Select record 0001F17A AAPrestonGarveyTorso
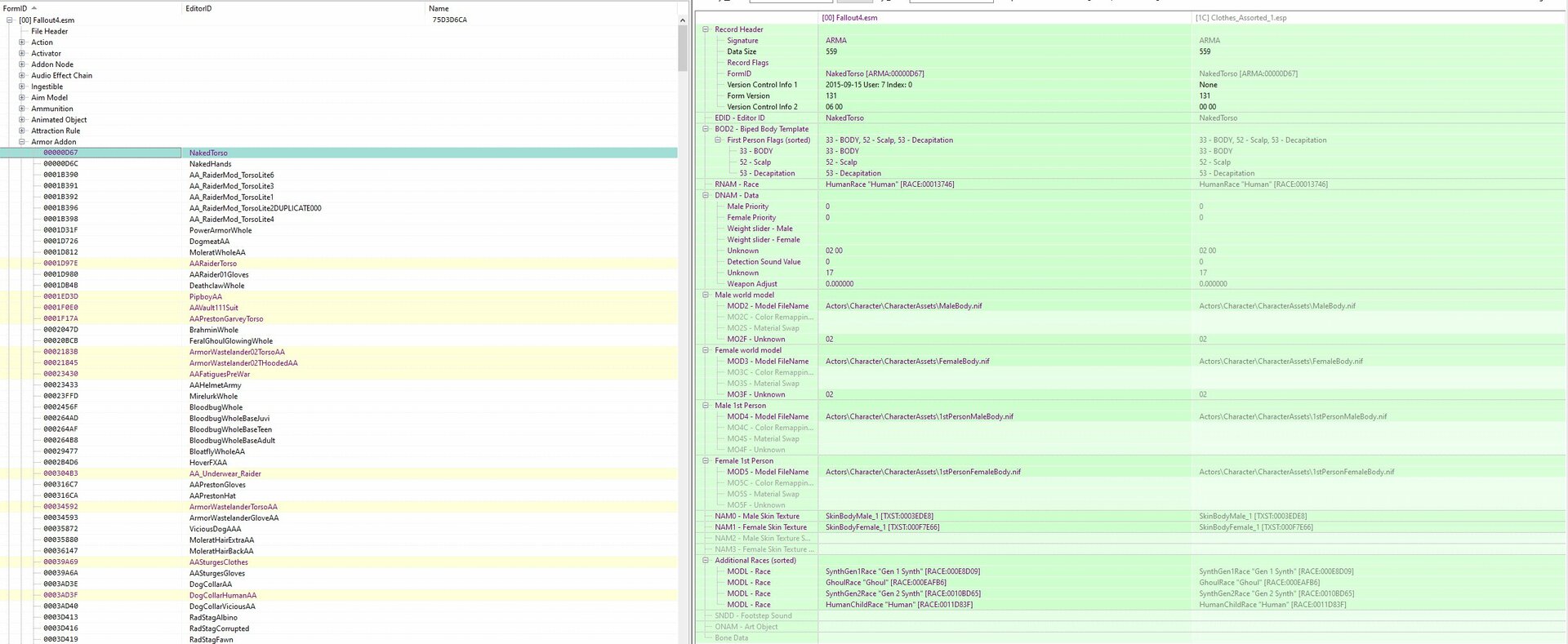This screenshot has width=1568, height=644. pos(339,319)
